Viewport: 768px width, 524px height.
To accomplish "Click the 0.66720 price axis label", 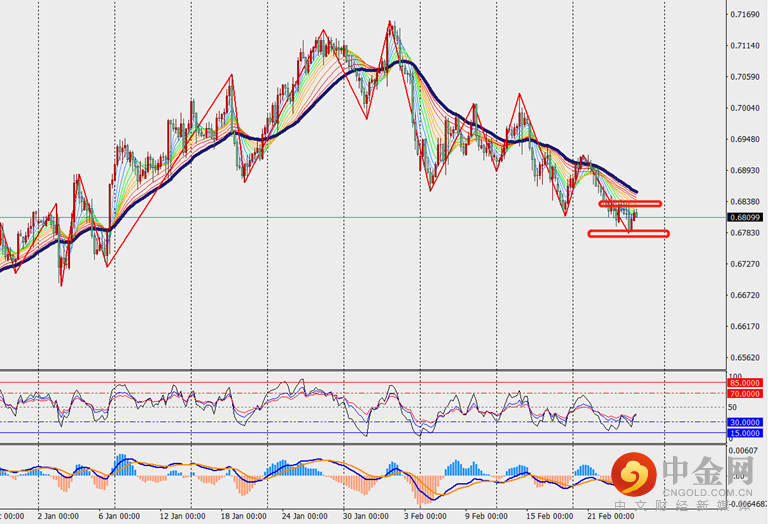I will [744, 295].
